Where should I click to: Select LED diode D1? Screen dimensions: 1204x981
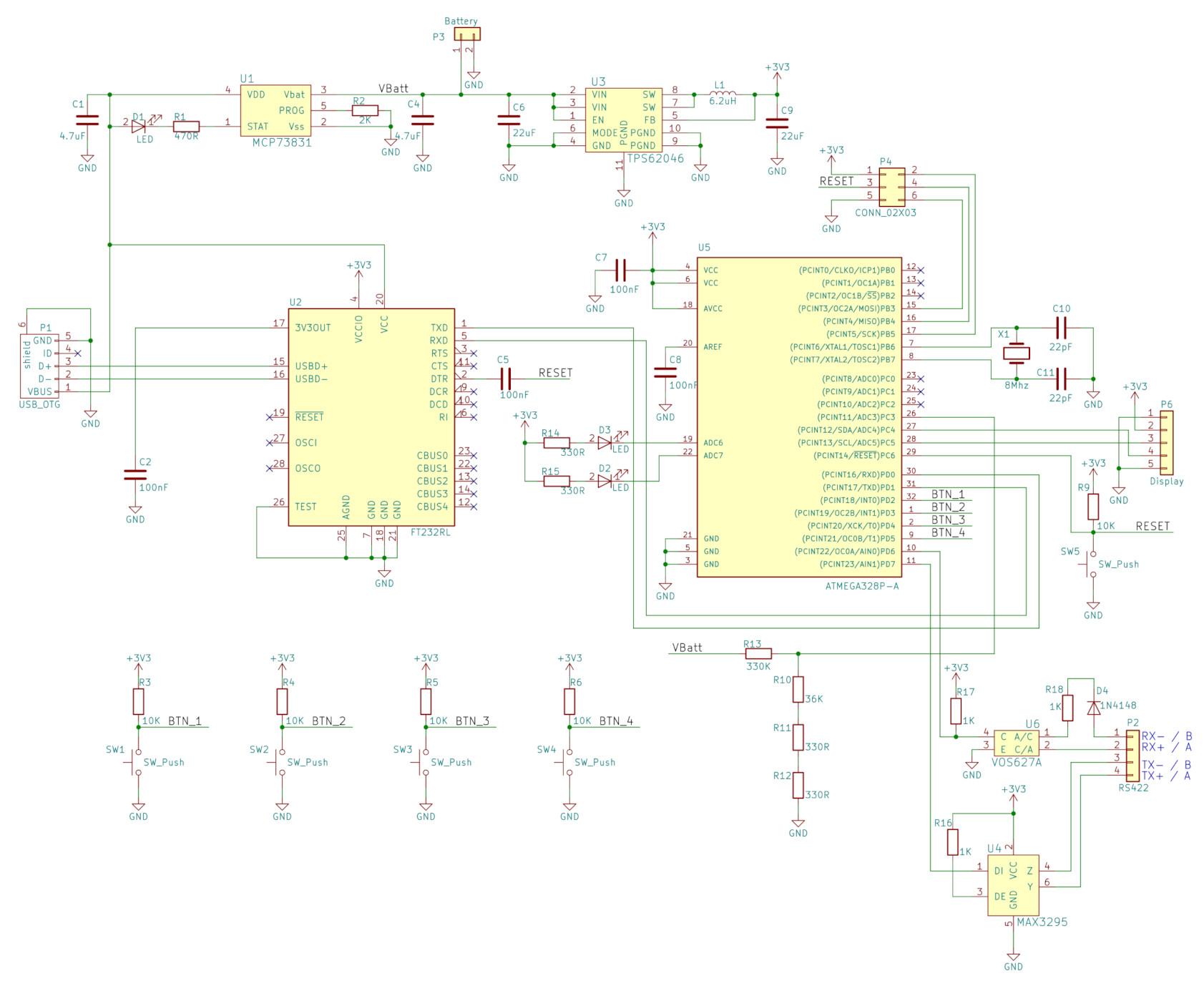(x=139, y=127)
